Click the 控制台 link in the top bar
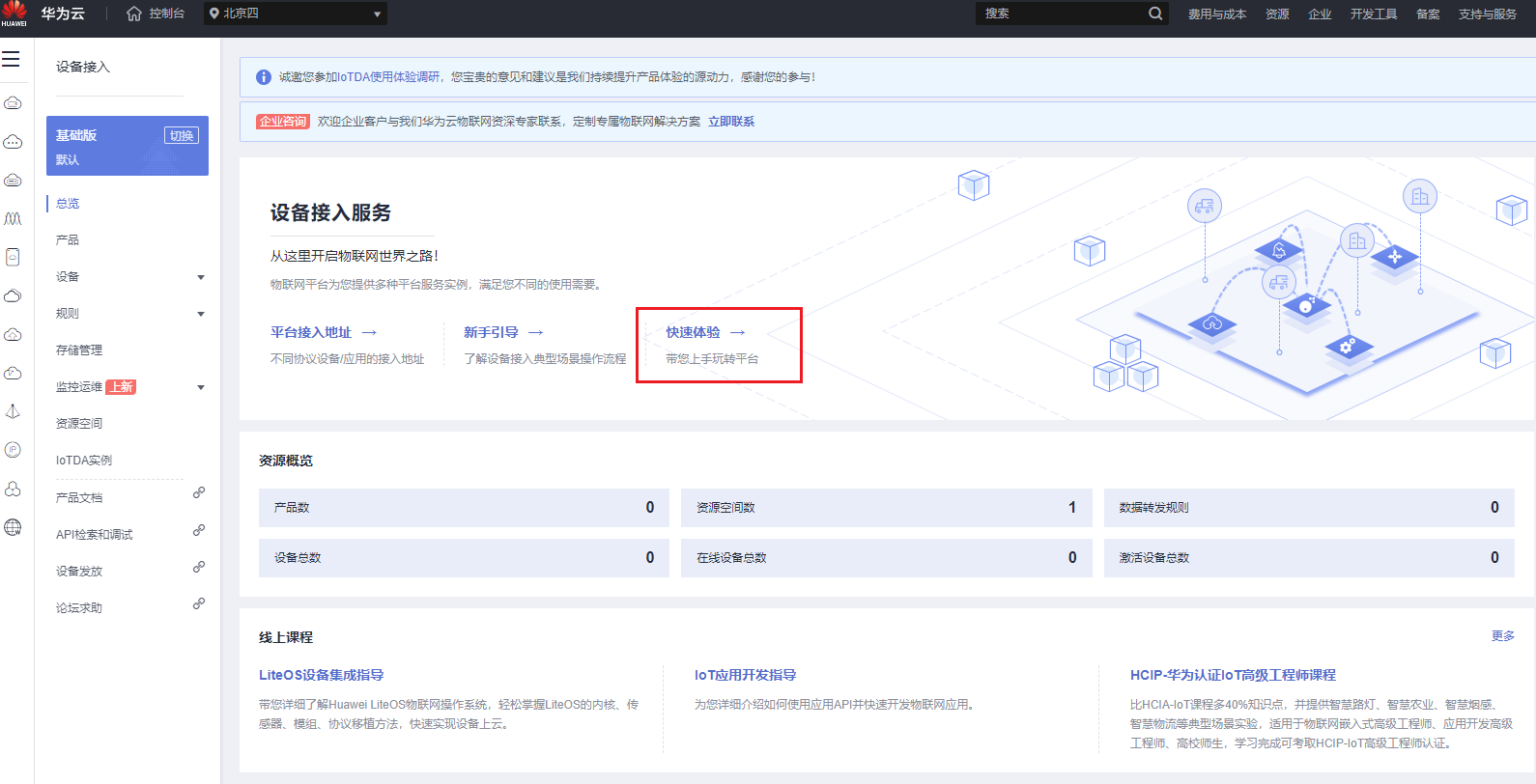 click(x=166, y=14)
